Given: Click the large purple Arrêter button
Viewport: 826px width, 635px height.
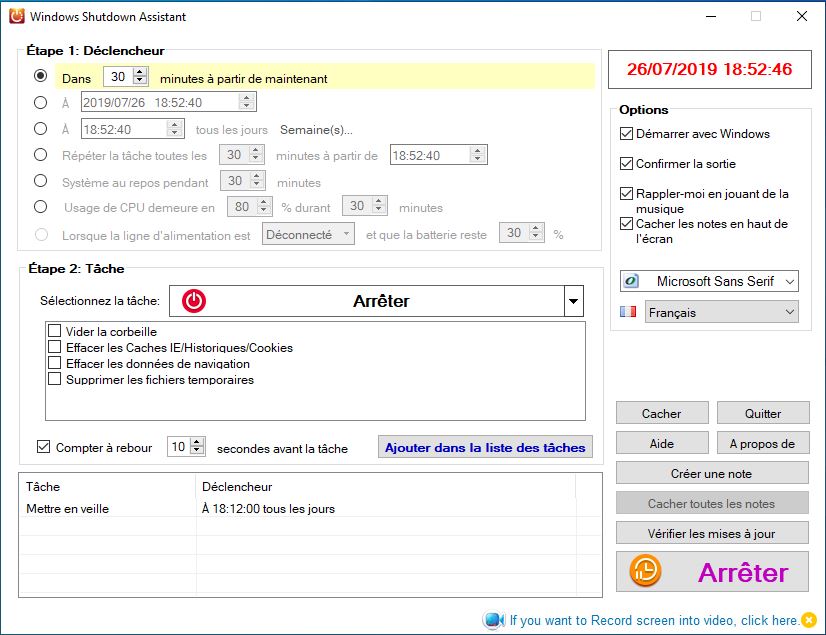Looking at the screenshot, I should pos(712,572).
